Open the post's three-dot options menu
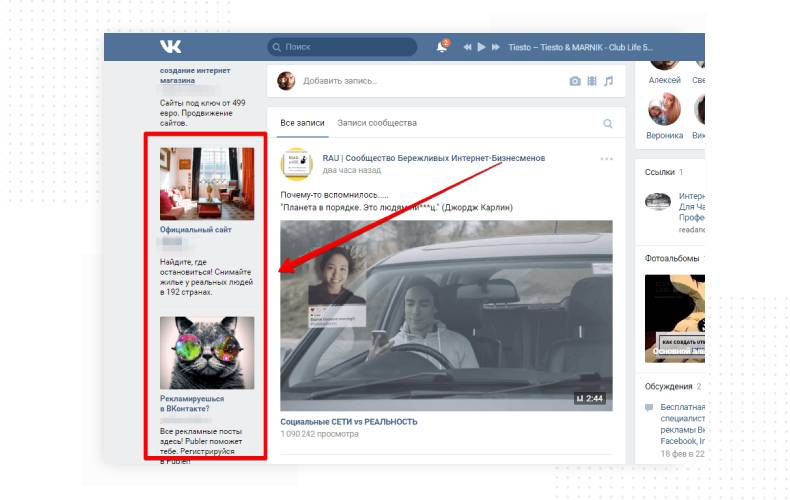Viewport: 790px width, 500px height. (607, 159)
